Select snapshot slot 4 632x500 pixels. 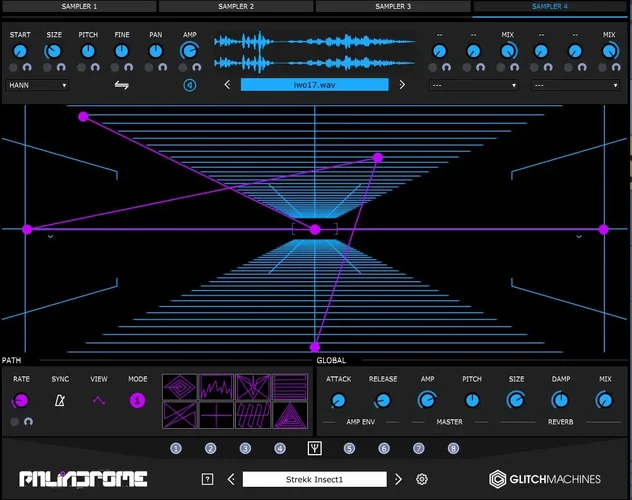(280, 448)
